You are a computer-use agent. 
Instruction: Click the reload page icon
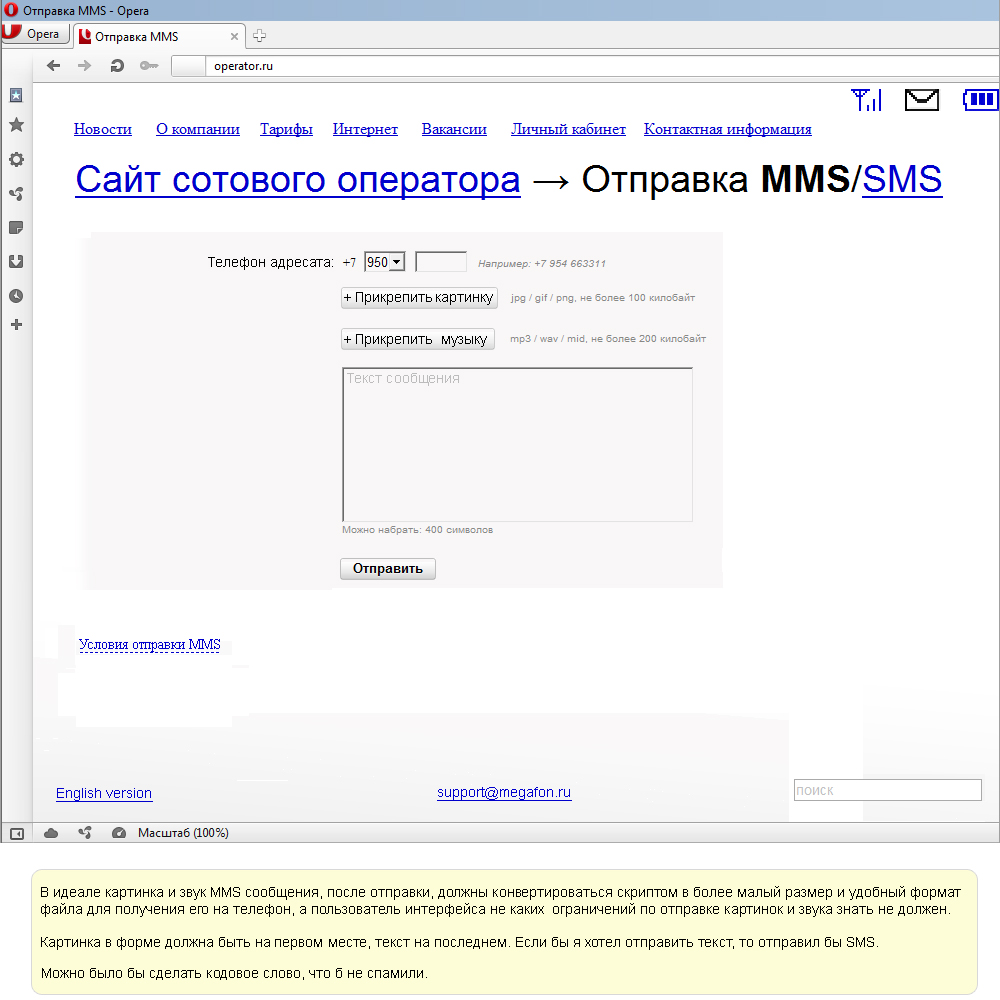(x=117, y=66)
